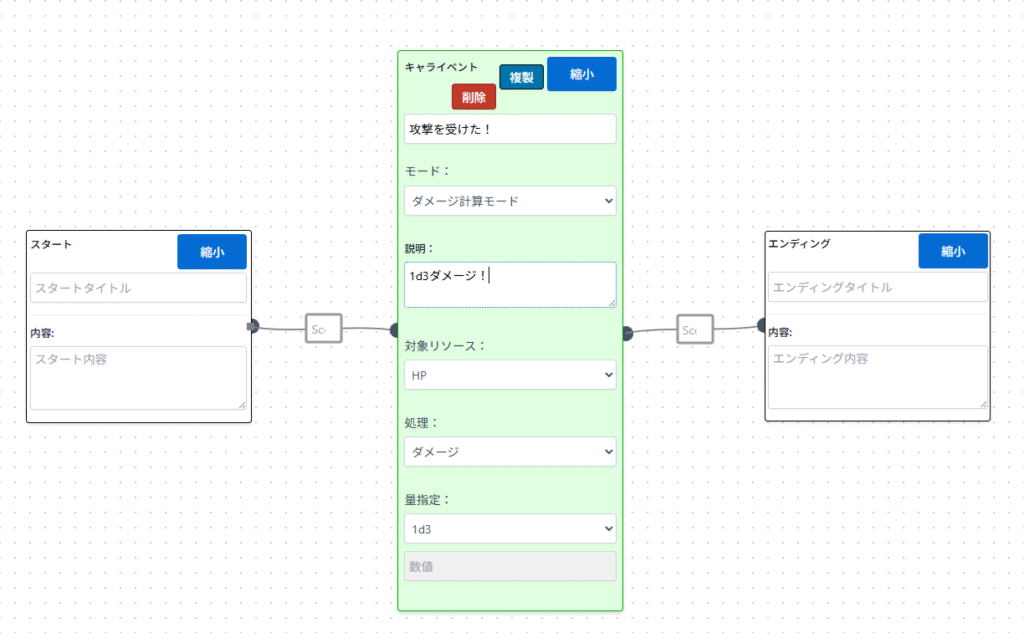Click the resize grip of the 説明 textarea
The width and height of the screenshot is (1024, 633).
pos(612,303)
